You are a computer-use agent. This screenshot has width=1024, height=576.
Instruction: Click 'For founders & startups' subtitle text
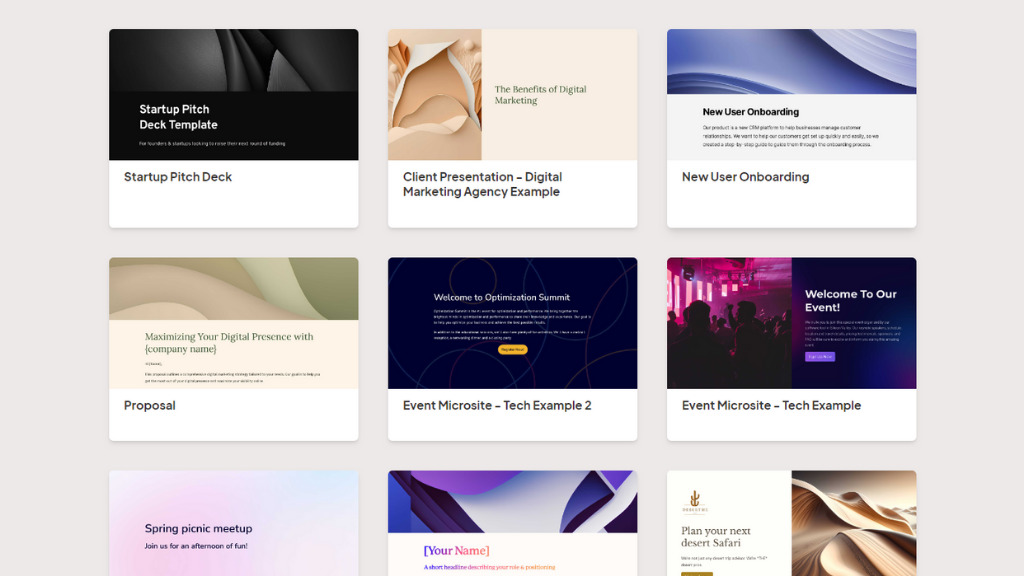(x=212, y=144)
